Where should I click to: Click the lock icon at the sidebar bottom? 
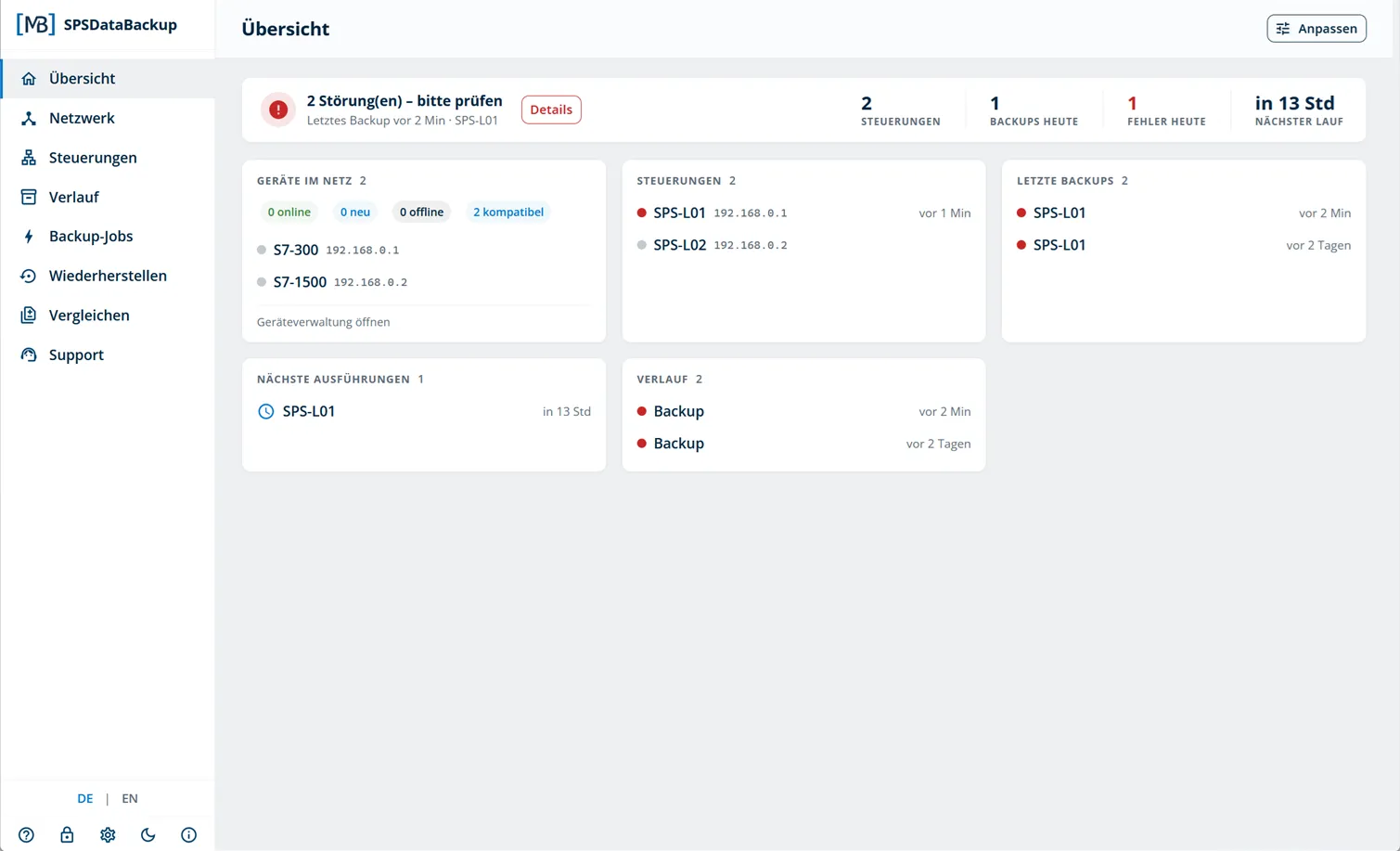pos(67,835)
